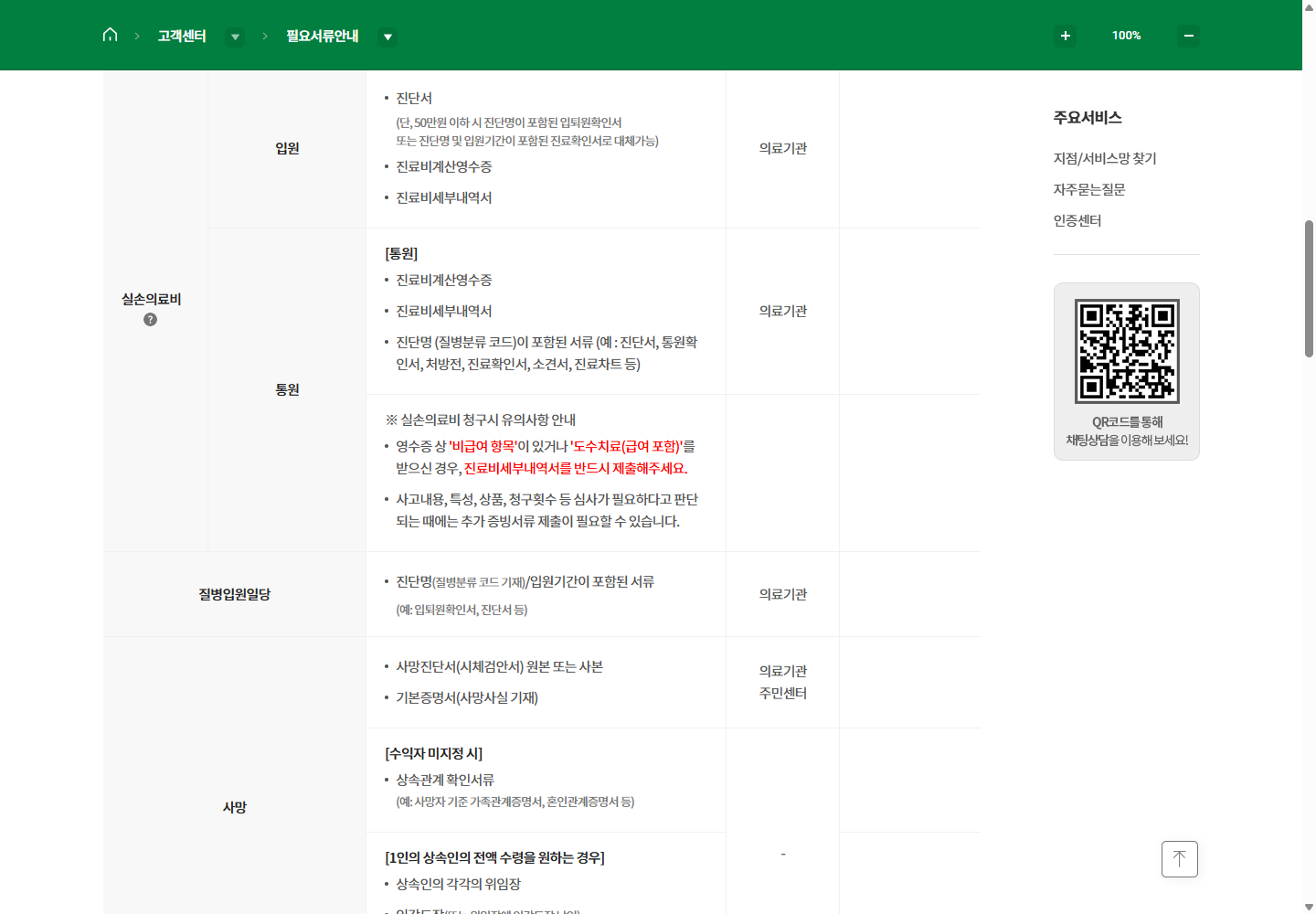This screenshot has width=1316, height=914.
Task: Open the help question mark under 실손의료비
Action: (151, 320)
